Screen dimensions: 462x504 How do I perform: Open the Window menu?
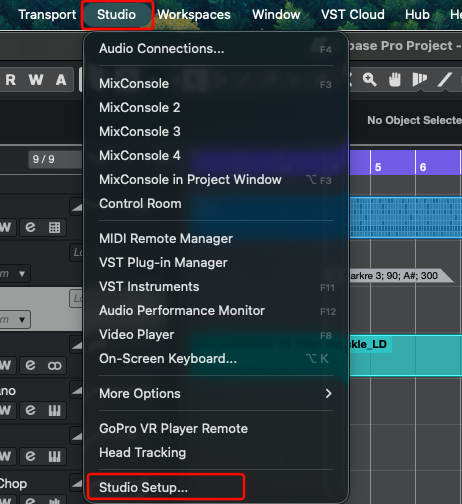[x=276, y=15]
